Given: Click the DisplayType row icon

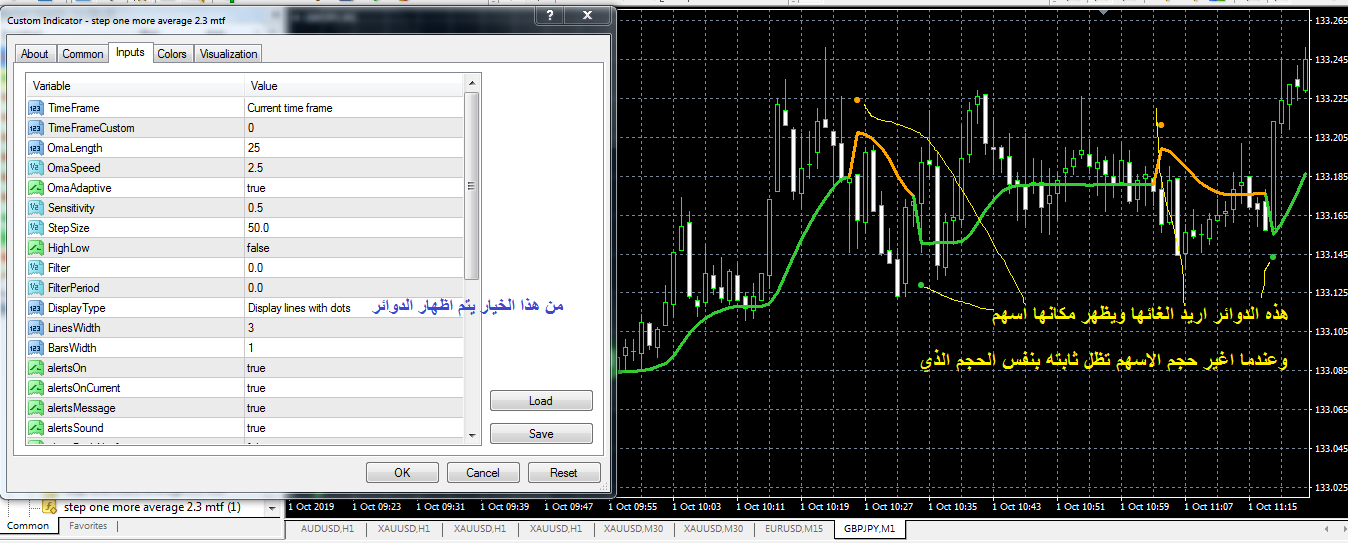Looking at the screenshot, I should coord(35,308).
